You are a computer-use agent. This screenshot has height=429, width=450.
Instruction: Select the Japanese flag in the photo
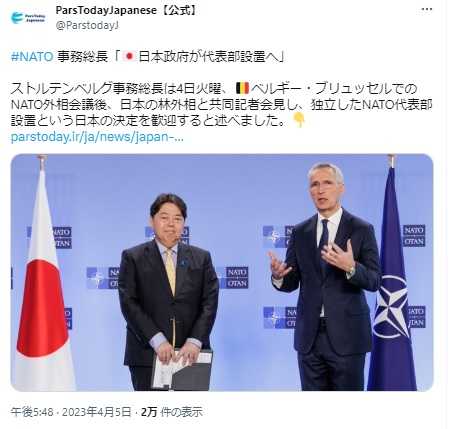click(x=43, y=277)
